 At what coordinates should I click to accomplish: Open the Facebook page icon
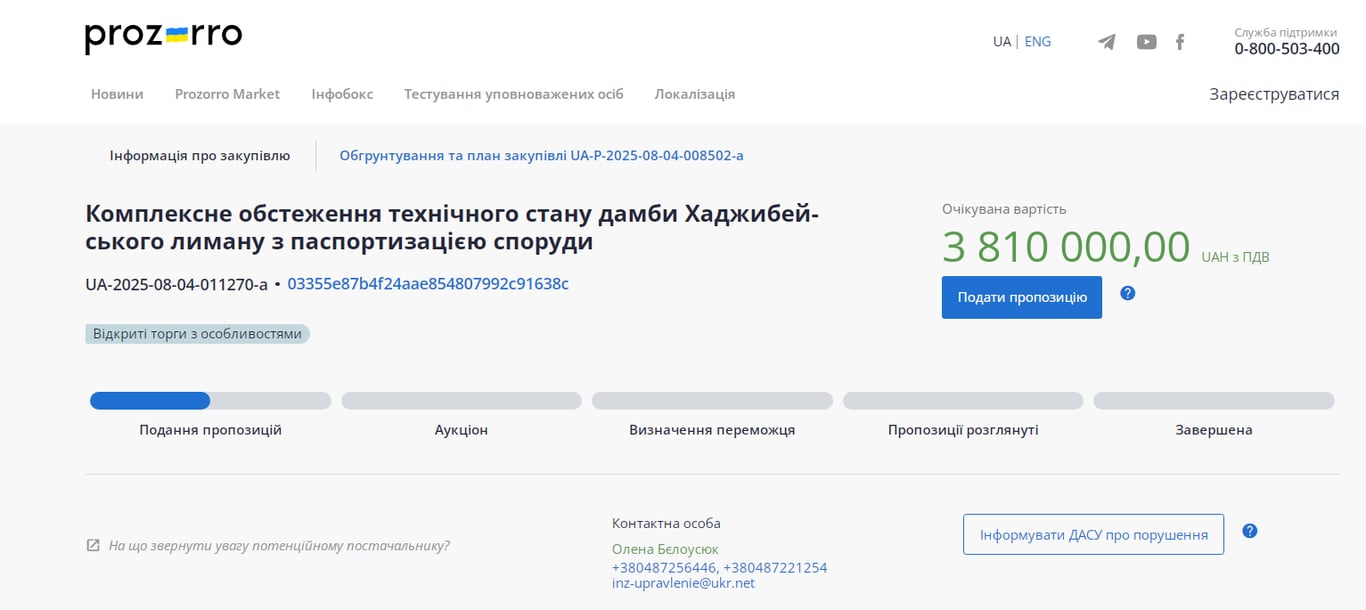(1180, 42)
